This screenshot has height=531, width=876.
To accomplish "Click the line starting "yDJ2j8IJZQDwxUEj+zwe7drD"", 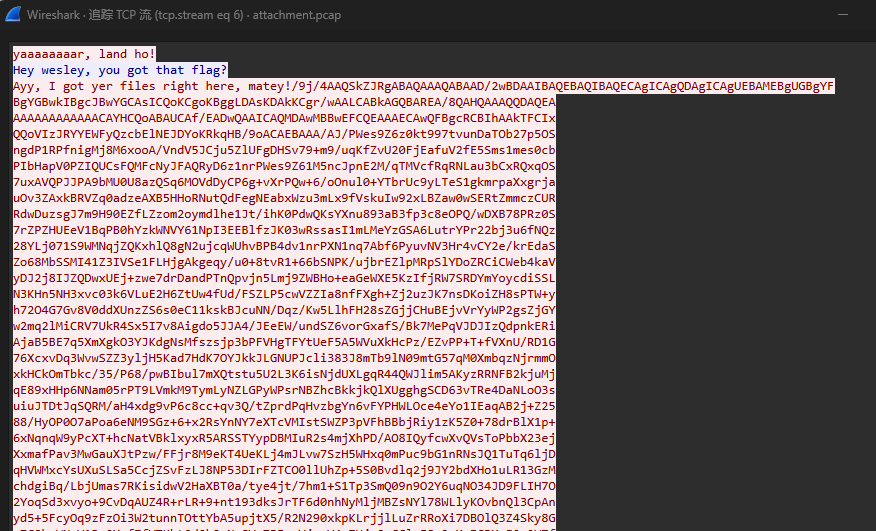I will pyautogui.click(x=284, y=278).
